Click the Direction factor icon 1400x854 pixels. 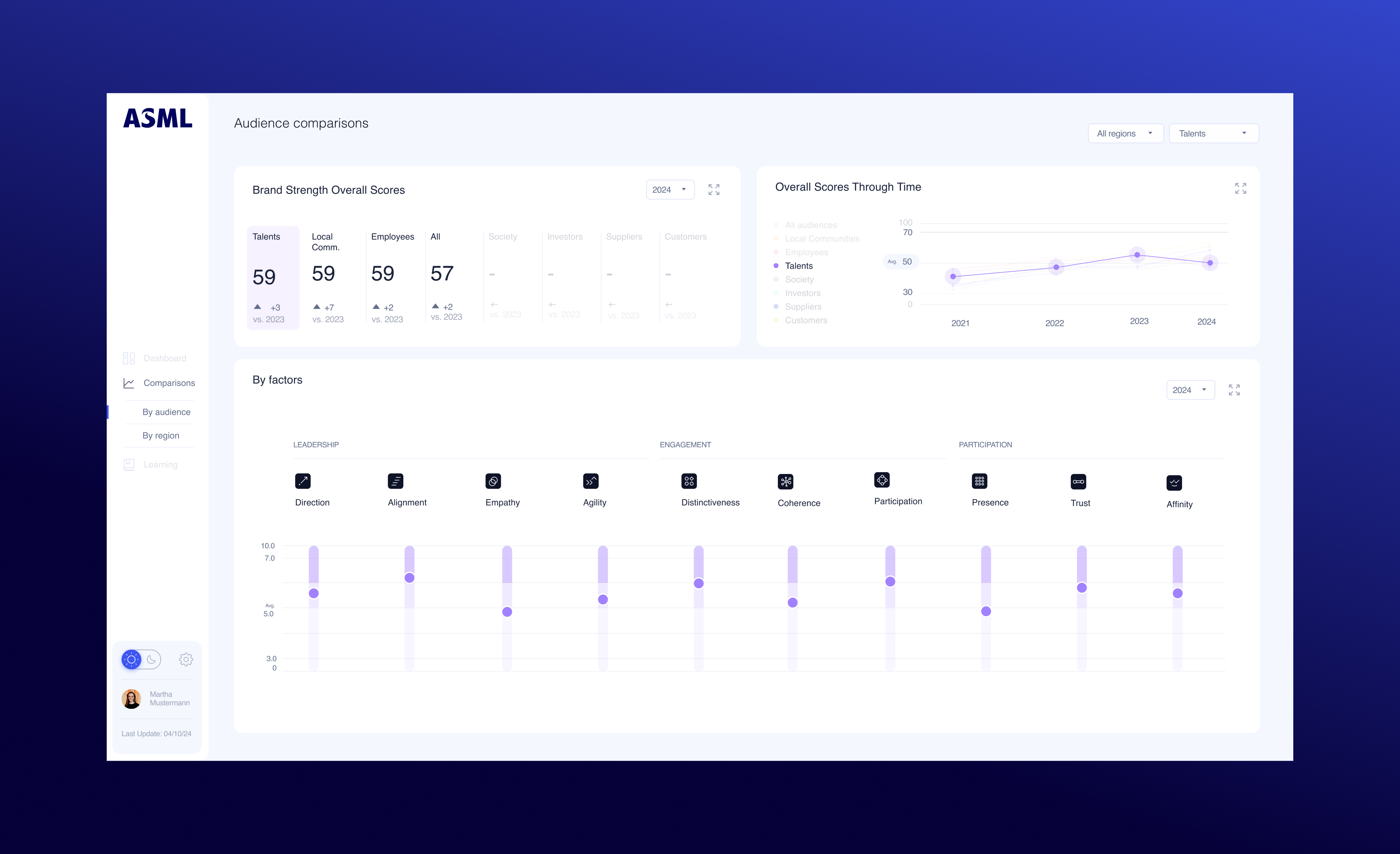click(303, 481)
